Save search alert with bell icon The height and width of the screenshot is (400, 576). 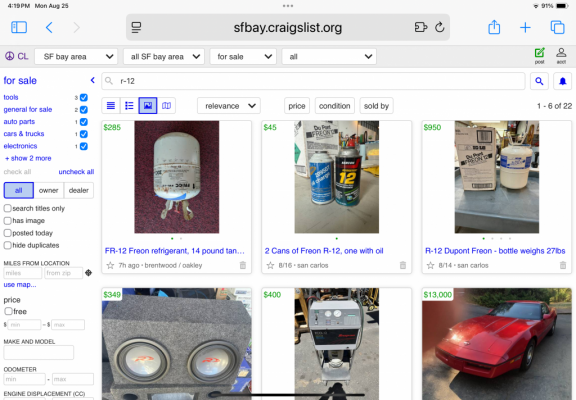[x=562, y=81]
